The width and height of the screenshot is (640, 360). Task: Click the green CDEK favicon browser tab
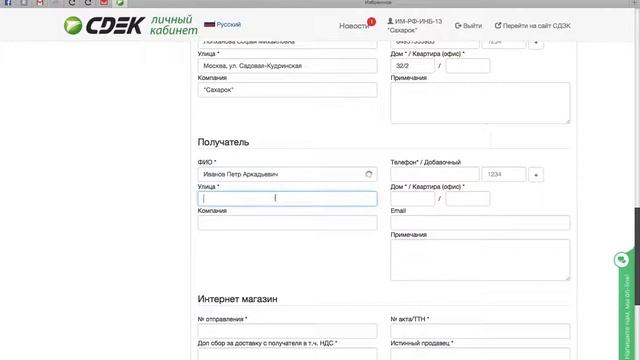(120, 3)
